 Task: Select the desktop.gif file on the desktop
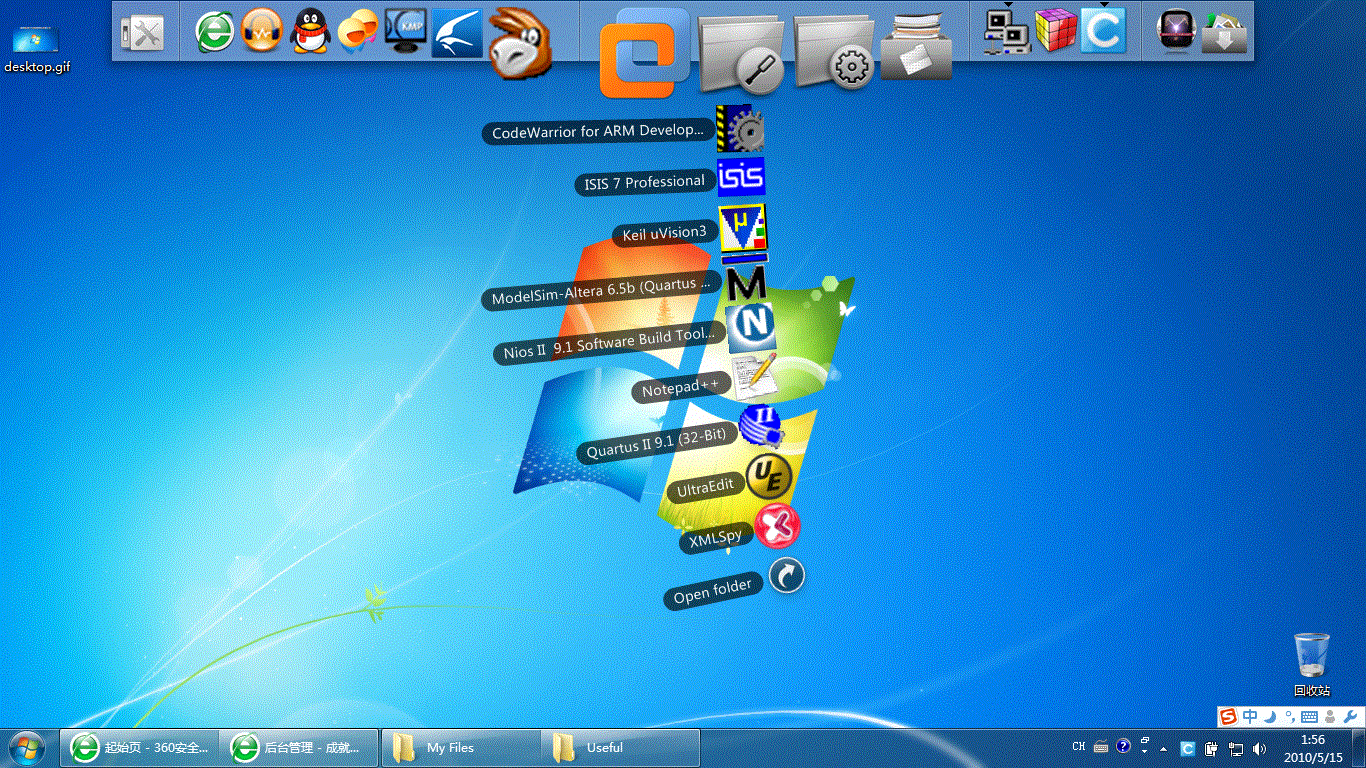click(x=36, y=46)
